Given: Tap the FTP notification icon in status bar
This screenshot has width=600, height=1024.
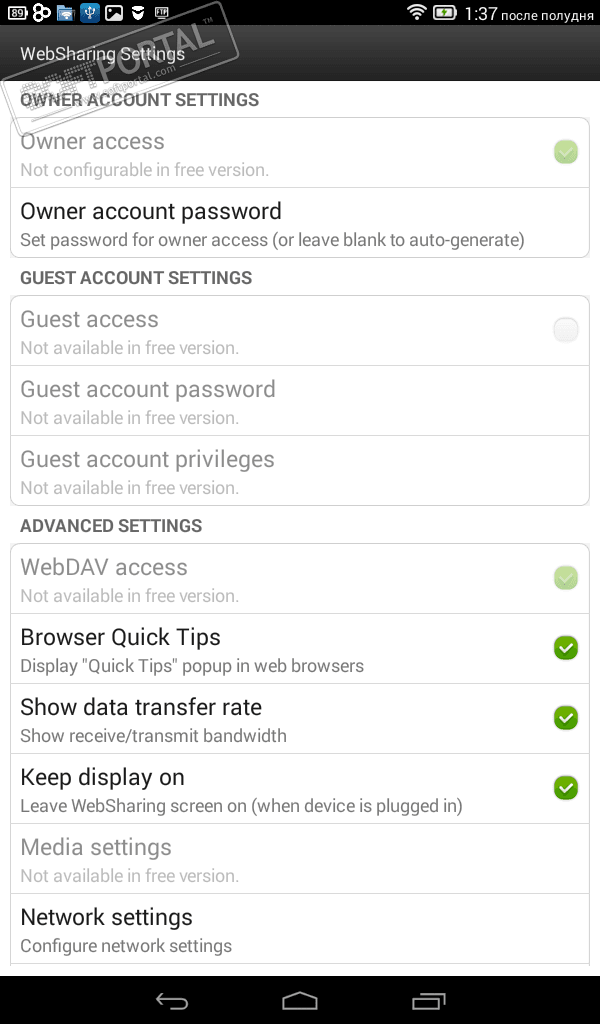Looking at the screenshot, I should pyautogui.click(x=162, y=13).
